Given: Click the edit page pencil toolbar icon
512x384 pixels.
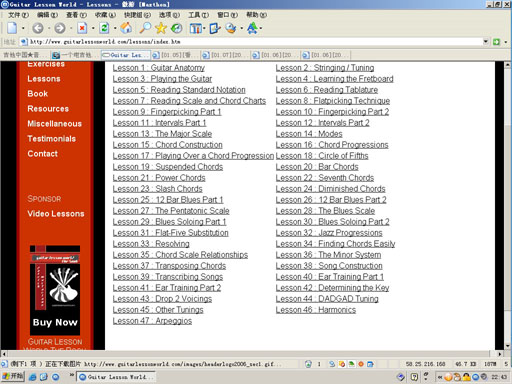Looking at the screenshot, I should [214, 28].
